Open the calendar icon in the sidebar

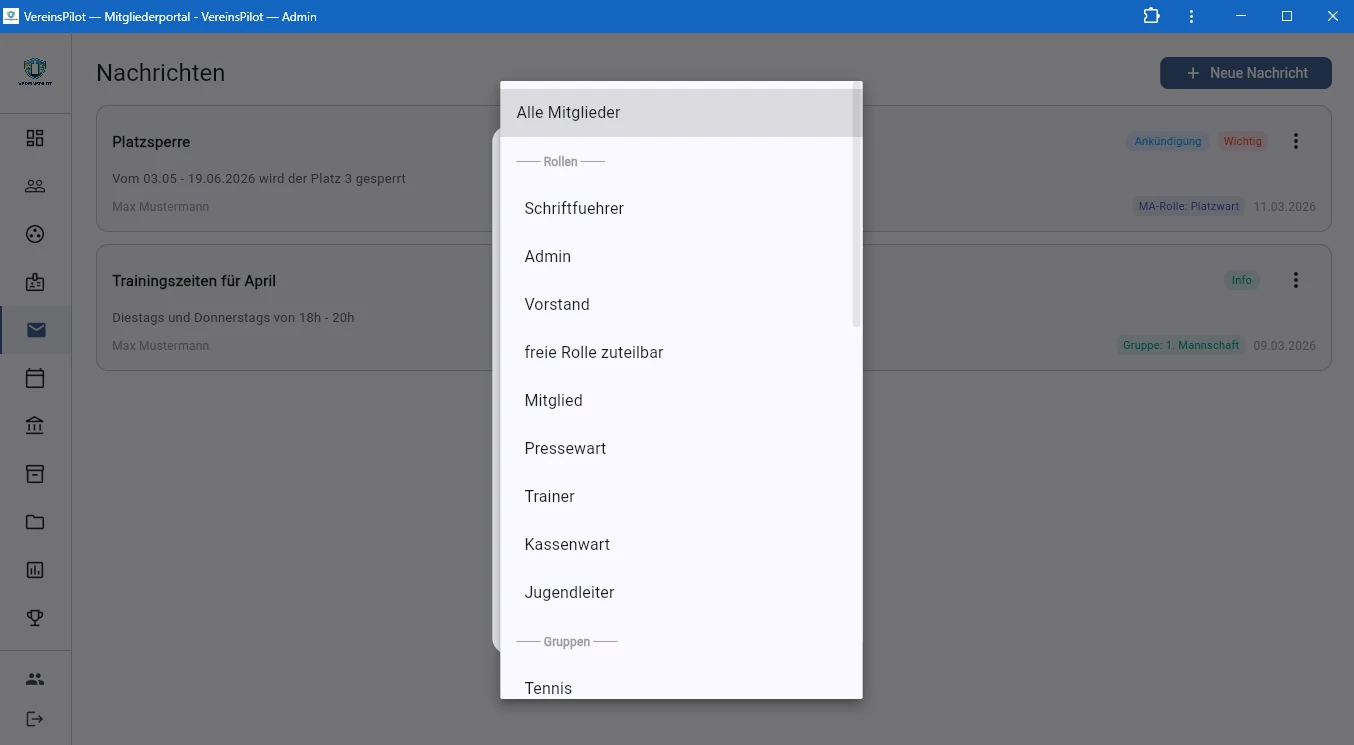click(35, 378)
